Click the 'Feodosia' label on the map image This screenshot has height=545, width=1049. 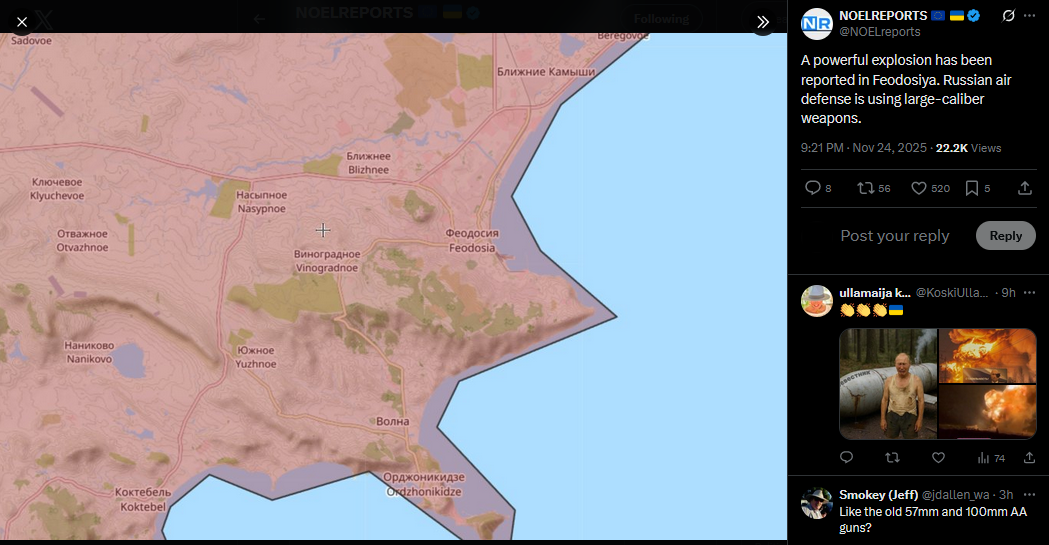tap(472, 248)
